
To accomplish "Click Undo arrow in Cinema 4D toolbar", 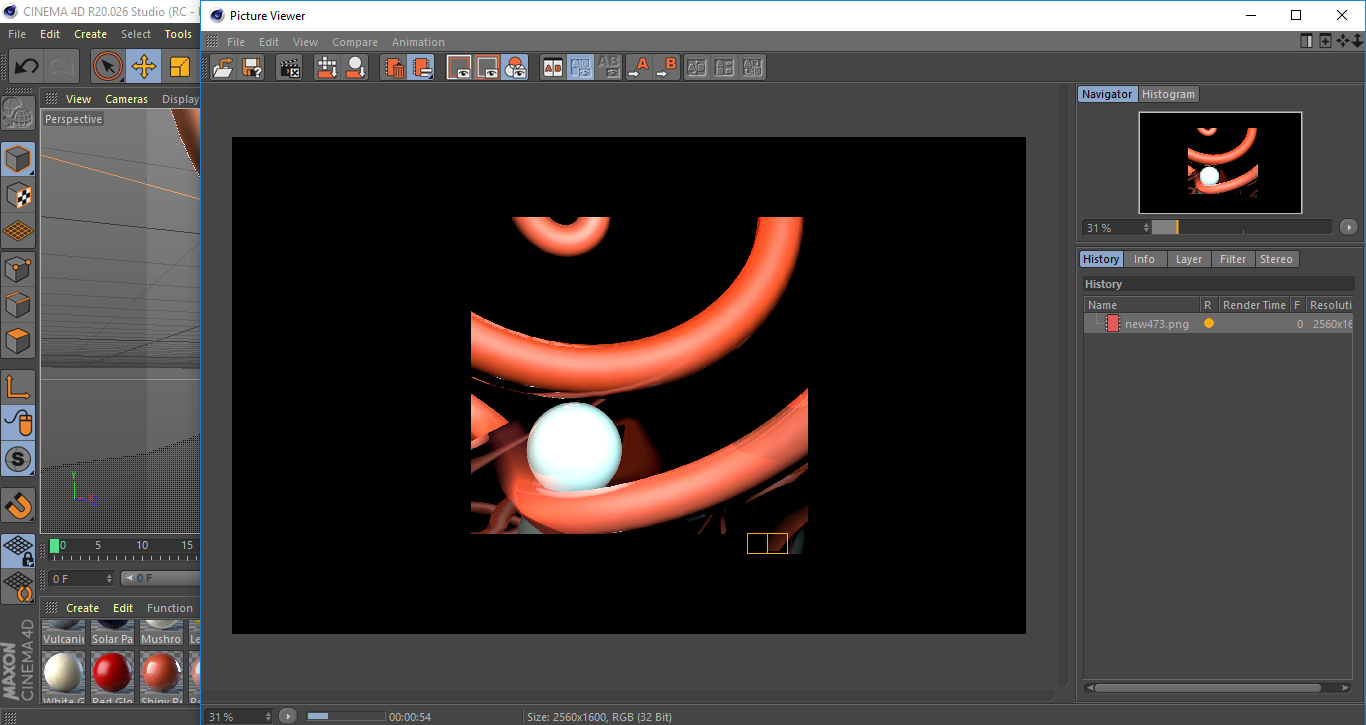I will click(27, 67).
